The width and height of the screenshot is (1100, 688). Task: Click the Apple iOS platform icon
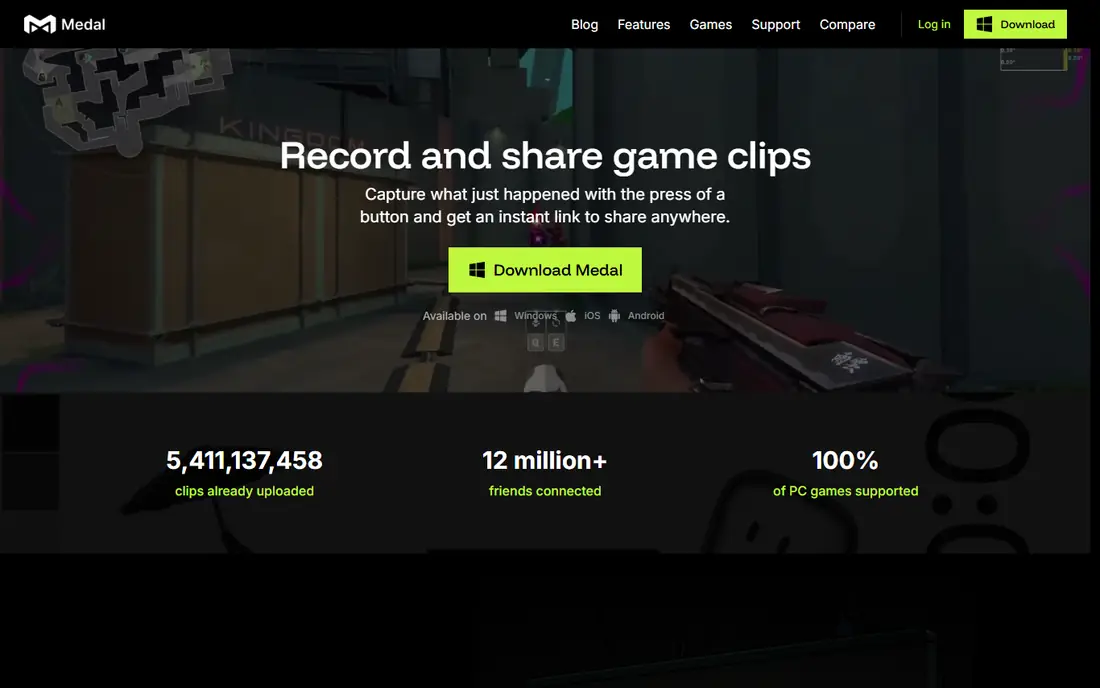571,316
